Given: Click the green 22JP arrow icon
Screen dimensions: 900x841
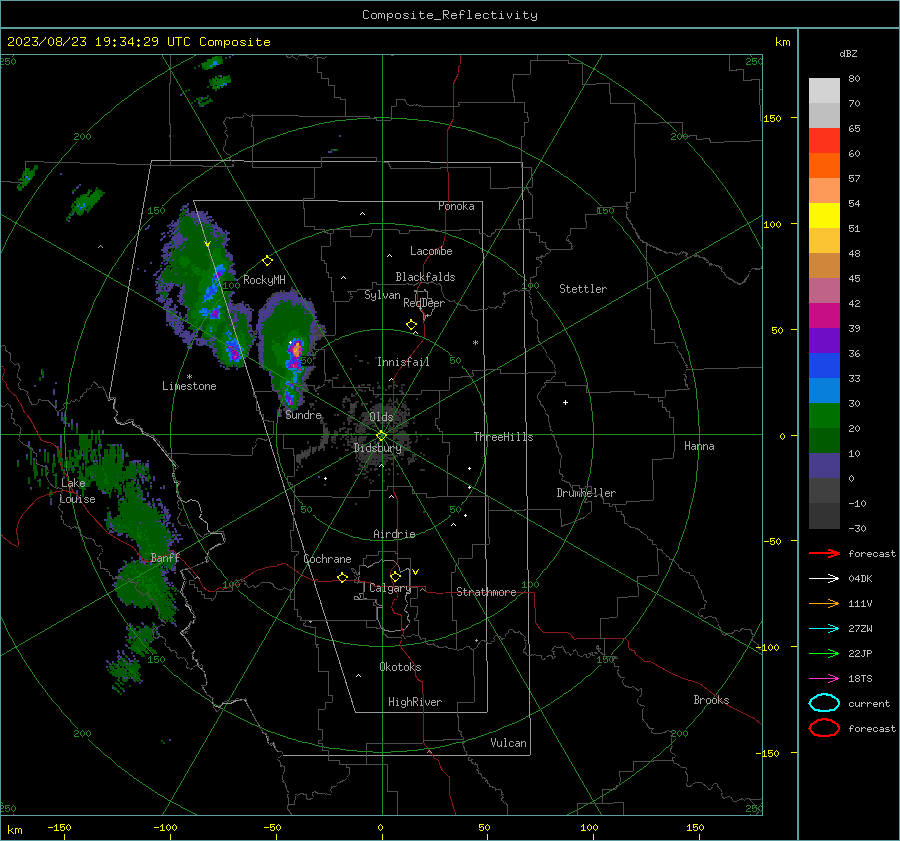Looking at the screenshot, I should 824,653.
